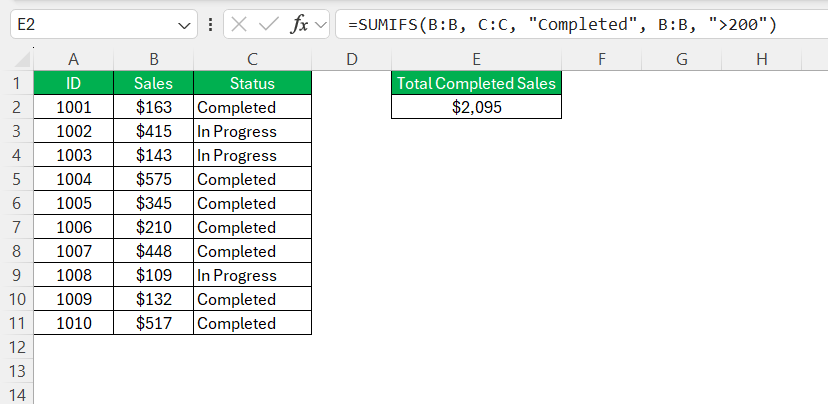This screenshot has width=828, height=404.
Task: Click the Status header cell
Action: click(252, 83)
